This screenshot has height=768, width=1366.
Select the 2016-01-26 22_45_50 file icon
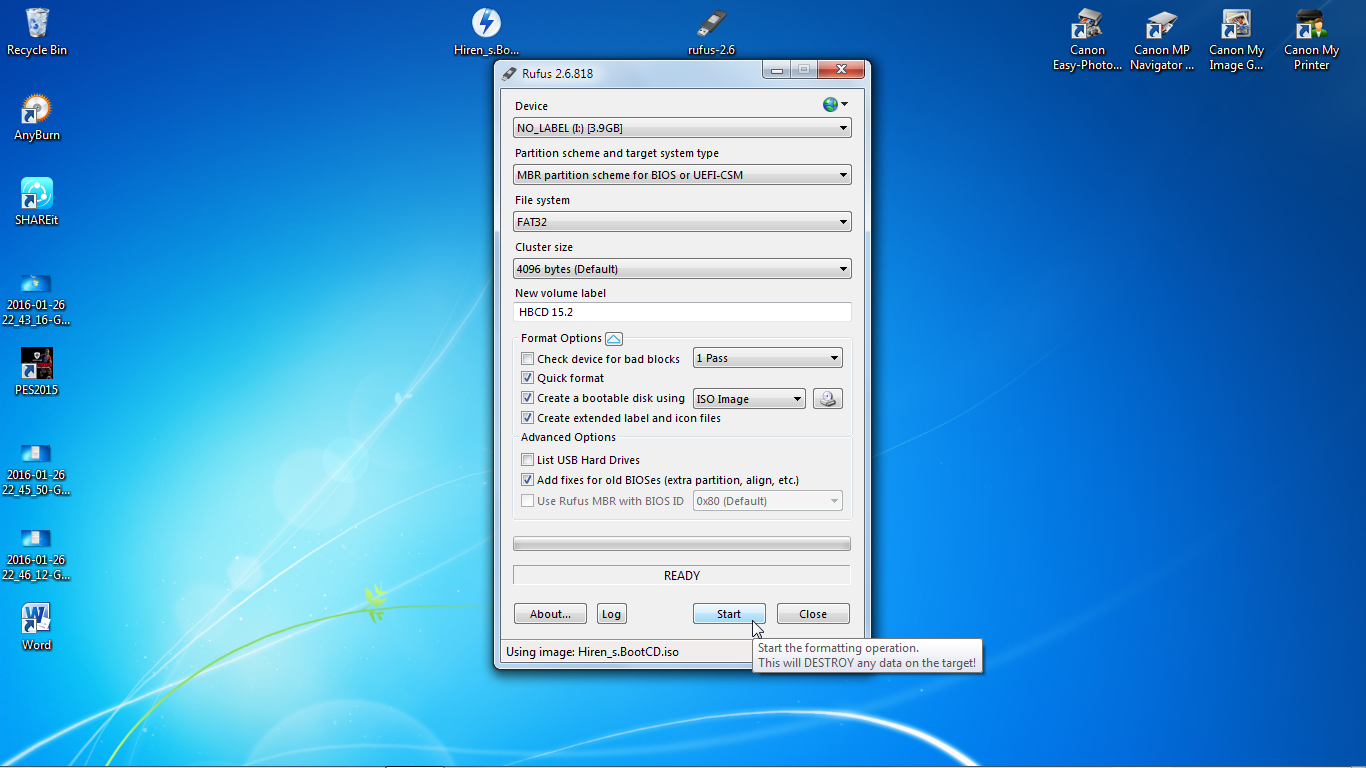point(37,468)
